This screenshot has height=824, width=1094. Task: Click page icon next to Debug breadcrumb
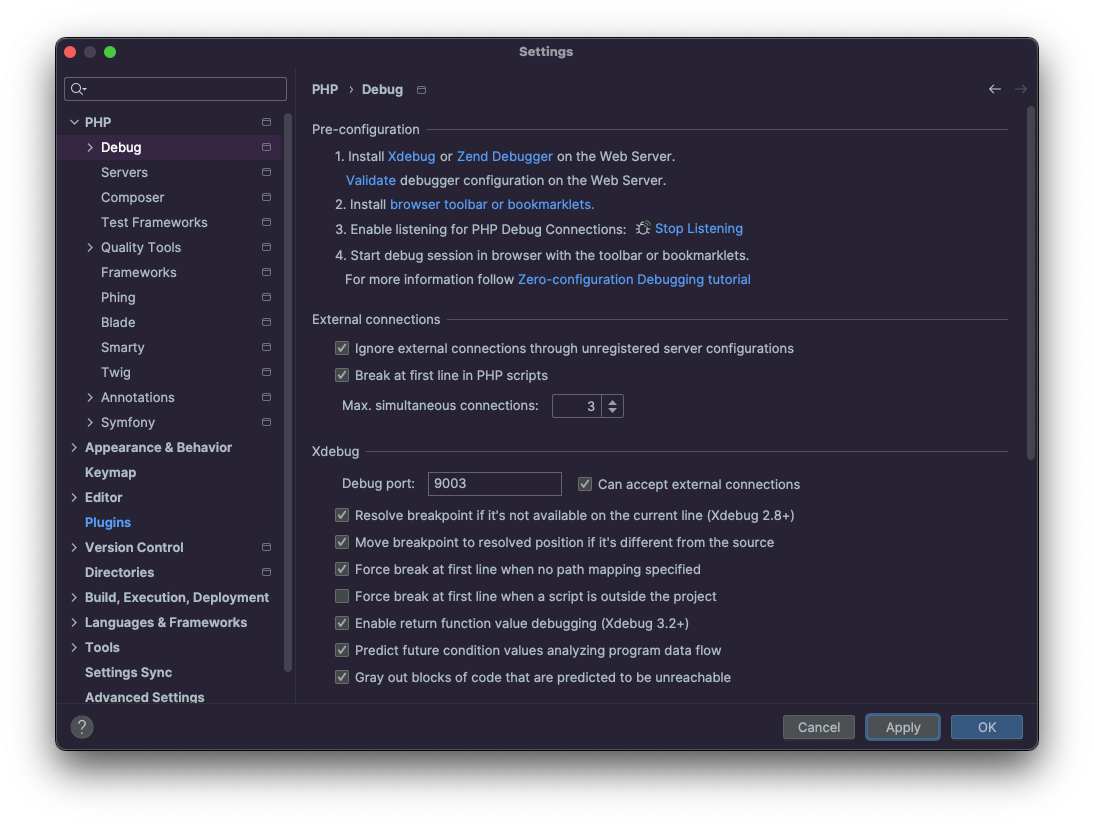(421, 89)
